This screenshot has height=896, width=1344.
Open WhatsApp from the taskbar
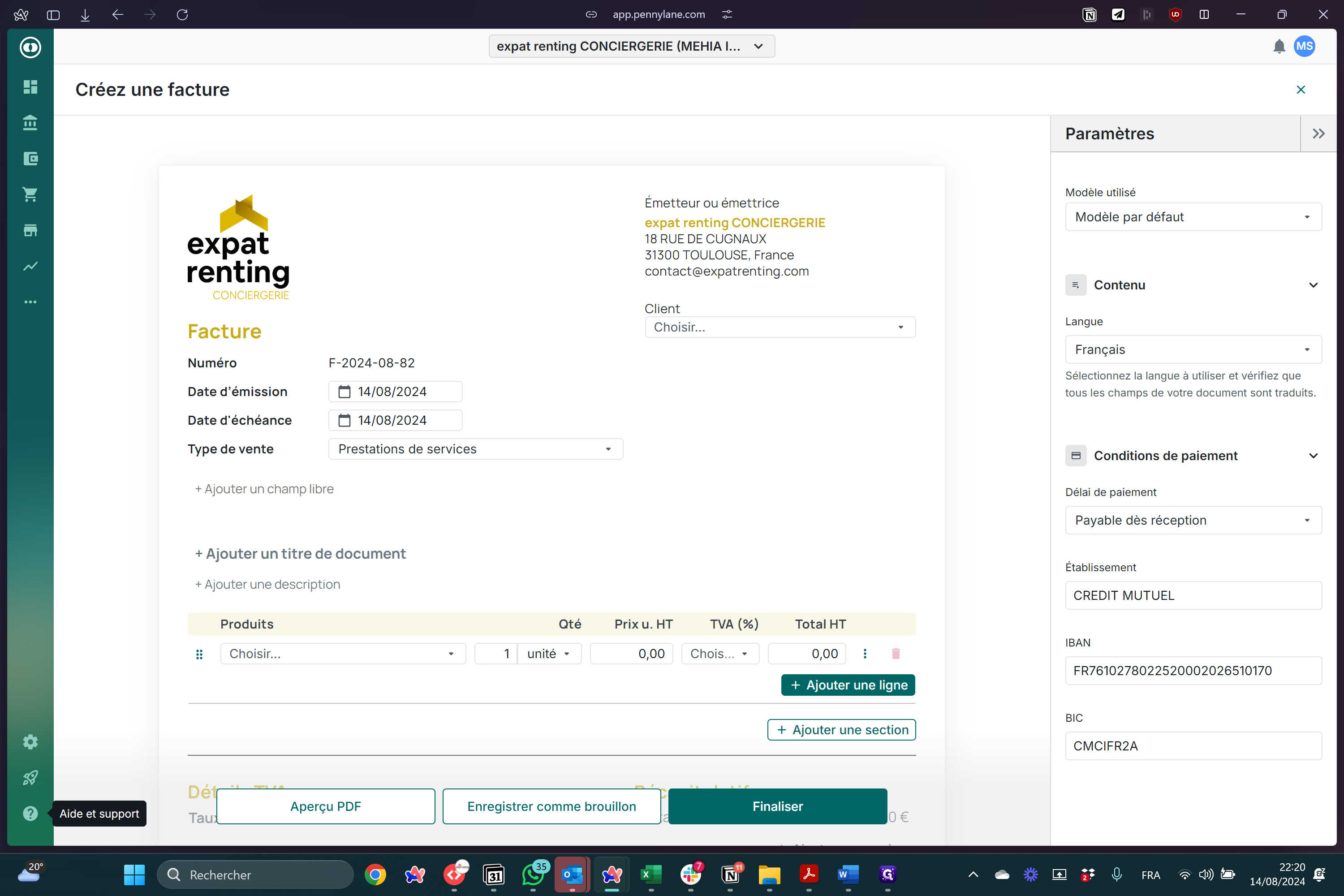(533, 875)
